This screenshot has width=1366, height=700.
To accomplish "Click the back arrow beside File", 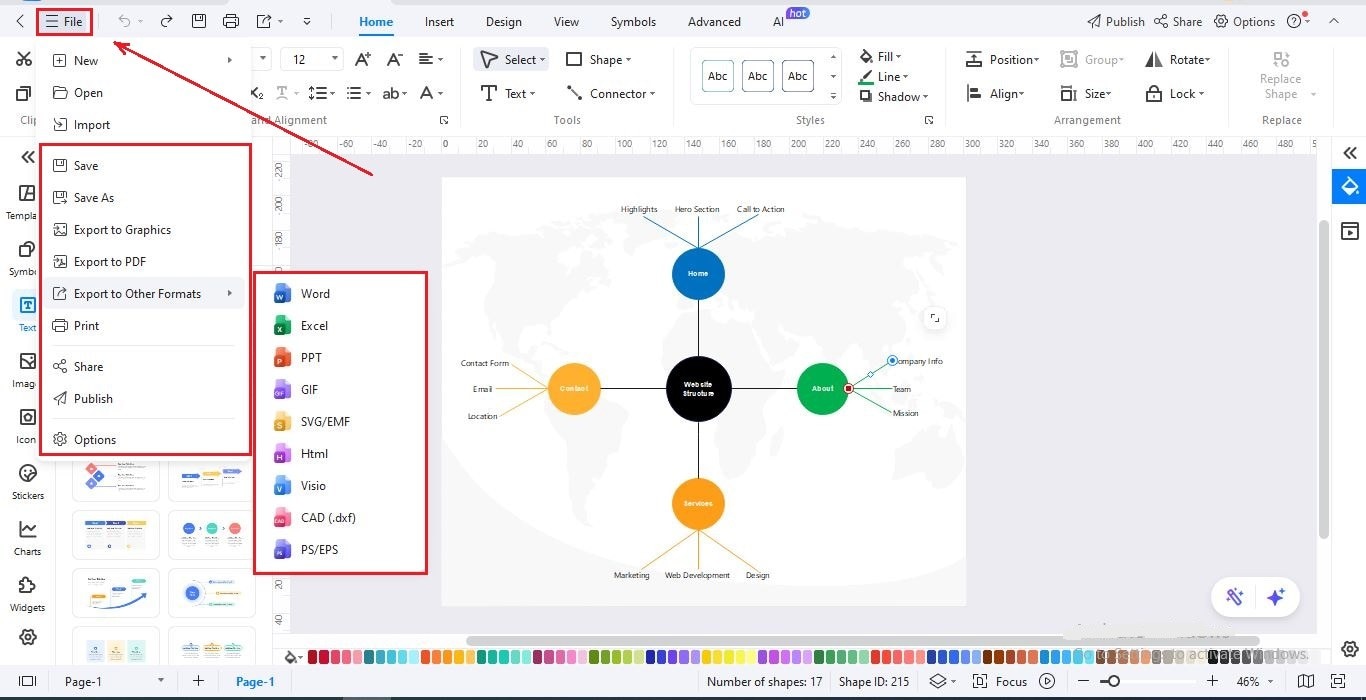I will tap(20, 21).
